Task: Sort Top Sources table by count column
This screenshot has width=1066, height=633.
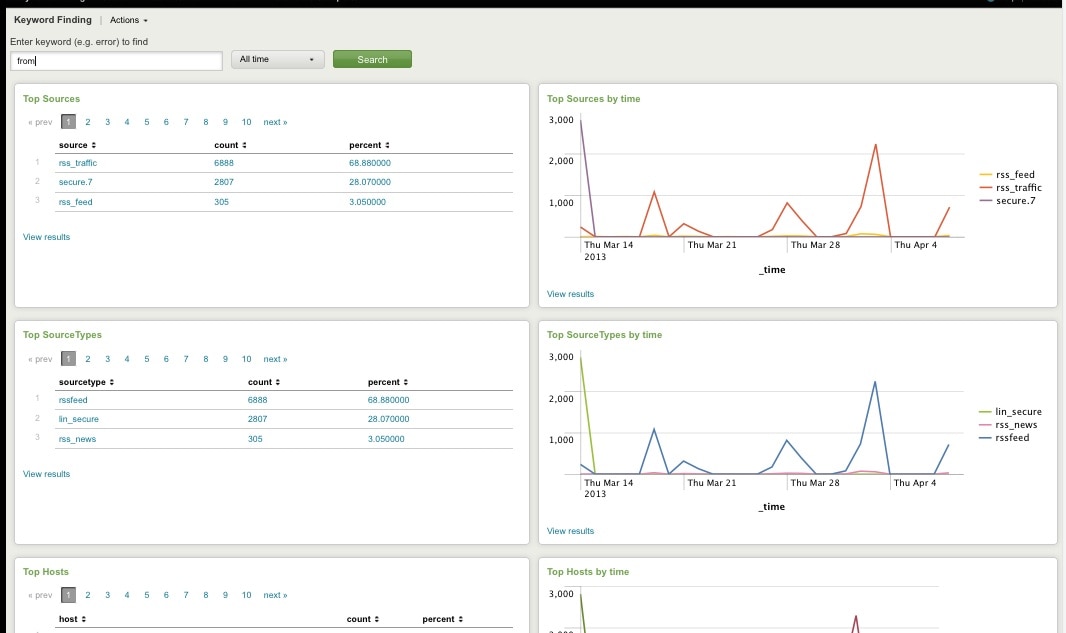Action: point(231,145)
